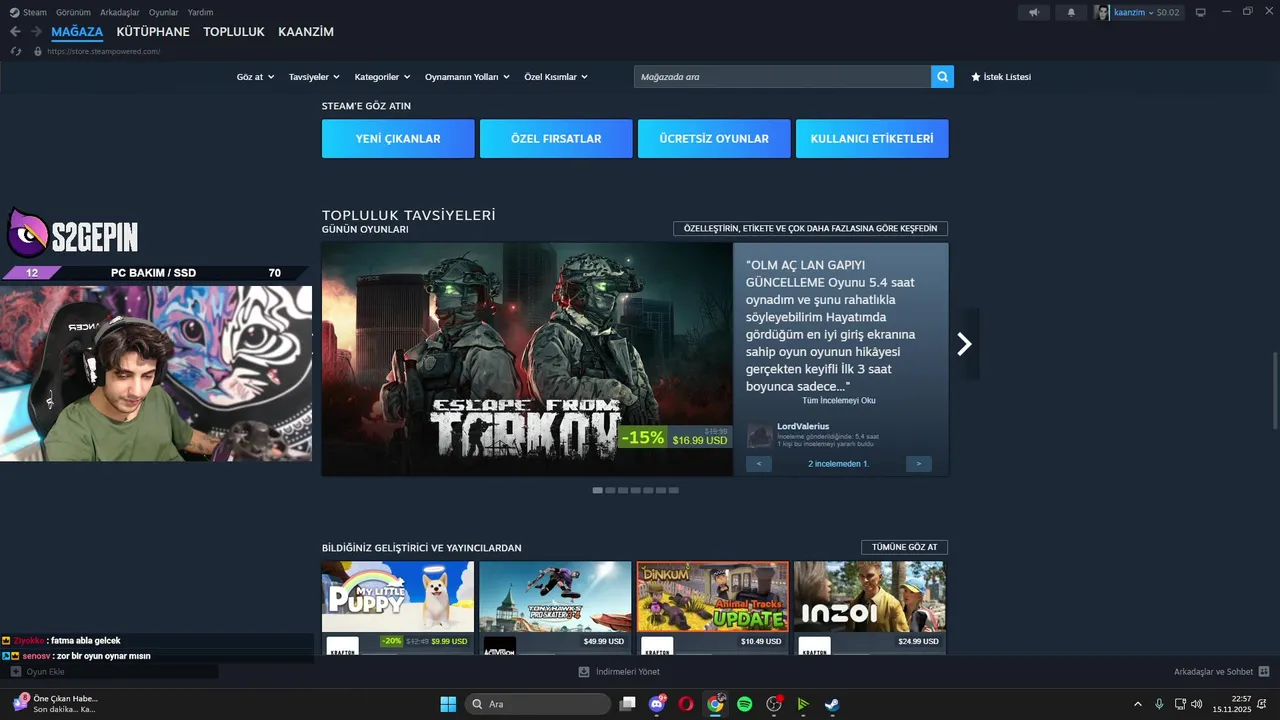Open the Özel Kısımlar dropdown

tap(556, 77)
